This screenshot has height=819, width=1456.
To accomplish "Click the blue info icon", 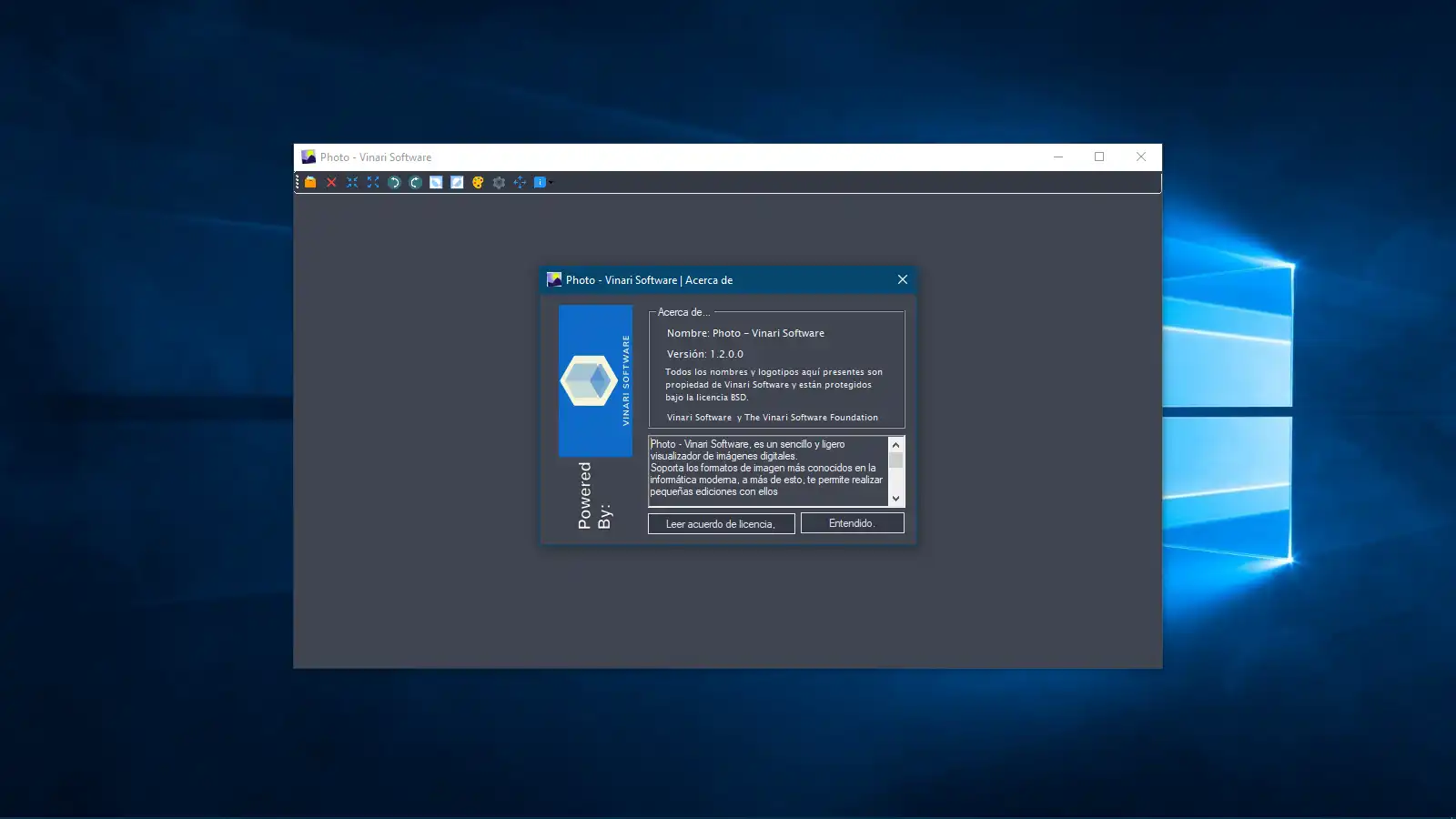I will point(540,182).
